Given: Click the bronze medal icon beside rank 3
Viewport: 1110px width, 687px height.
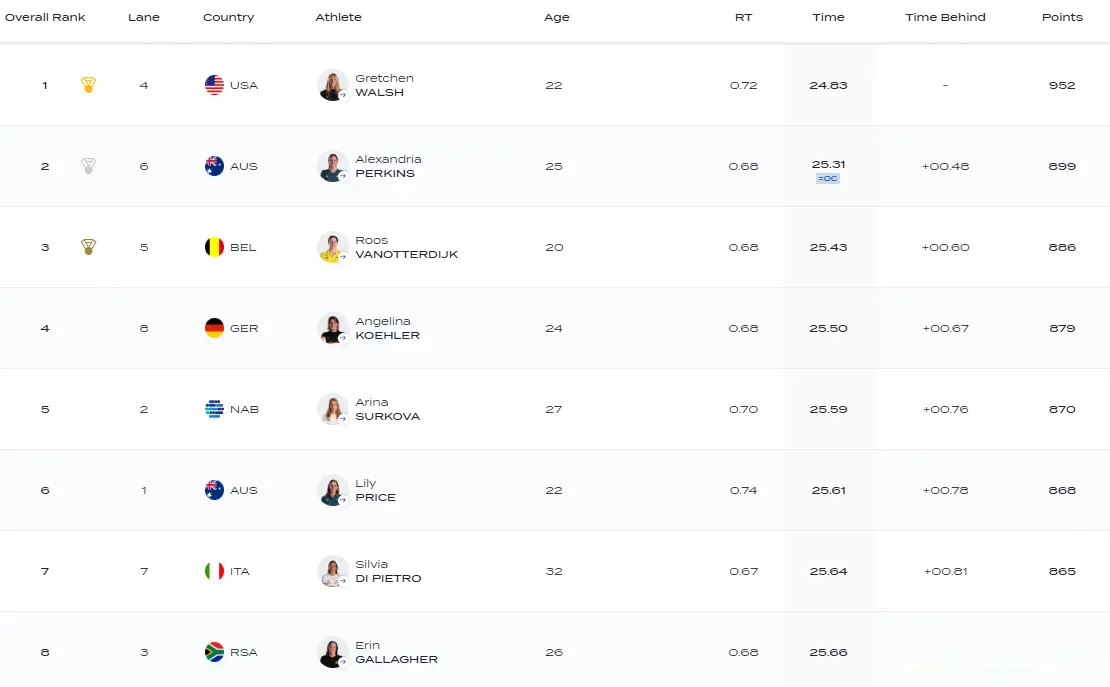Looking at the screenshot, I should point(88,247).
